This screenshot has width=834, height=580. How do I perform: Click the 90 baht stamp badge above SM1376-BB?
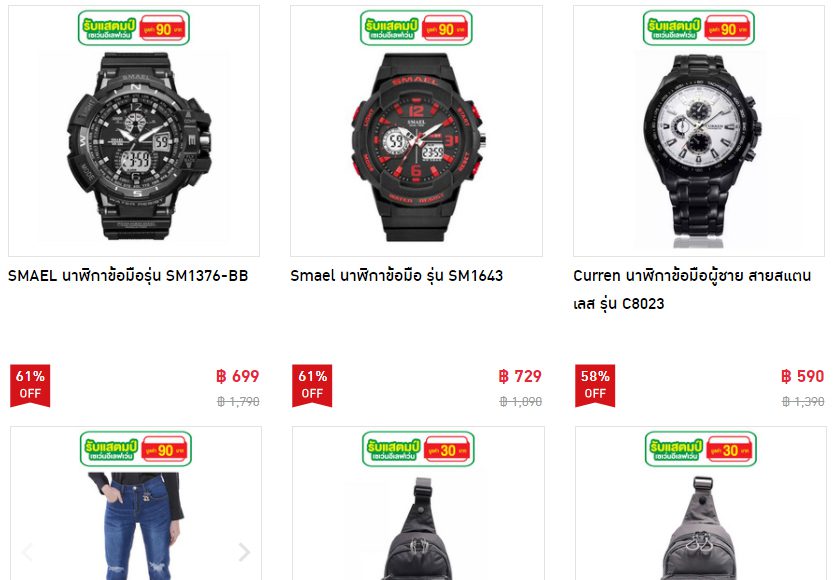click(x=134, y=28)
